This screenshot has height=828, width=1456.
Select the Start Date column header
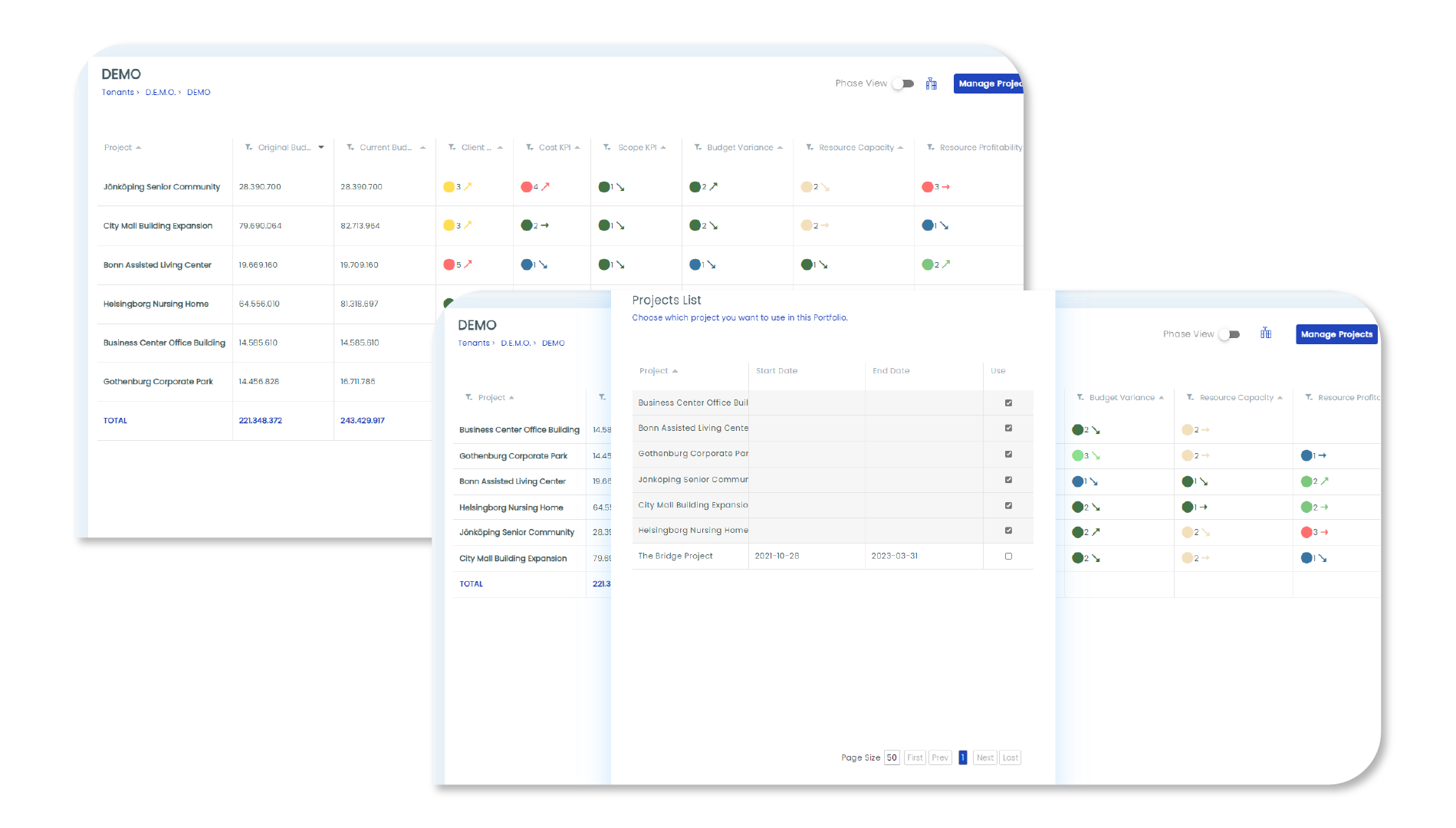point(777,371)
